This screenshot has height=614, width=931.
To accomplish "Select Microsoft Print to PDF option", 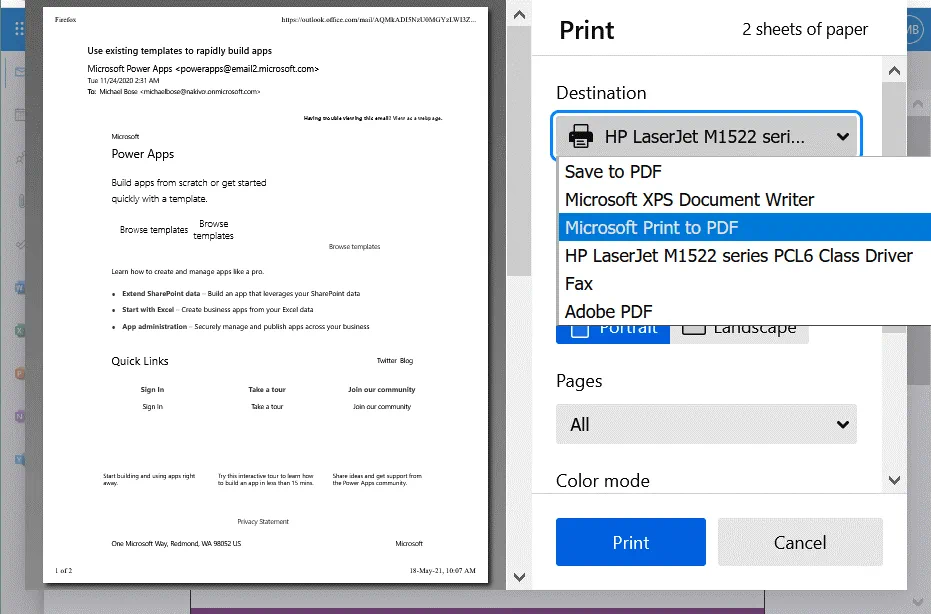I will coord(651,228).
